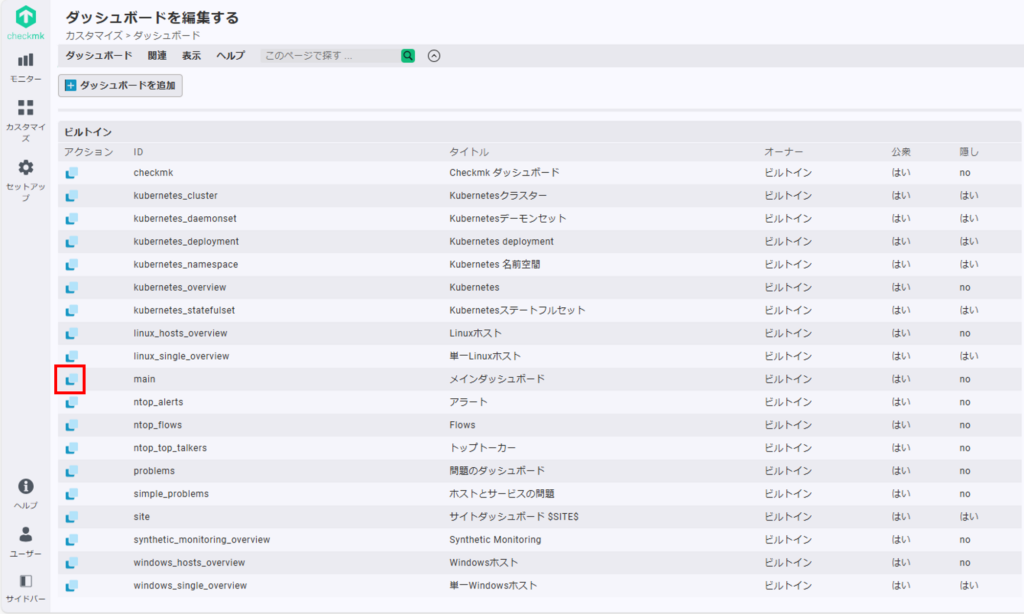Viewport: 1024px width, 614px height.
Task: Click the Synthetic Monitoring title cell
Action: click(495, 540)
